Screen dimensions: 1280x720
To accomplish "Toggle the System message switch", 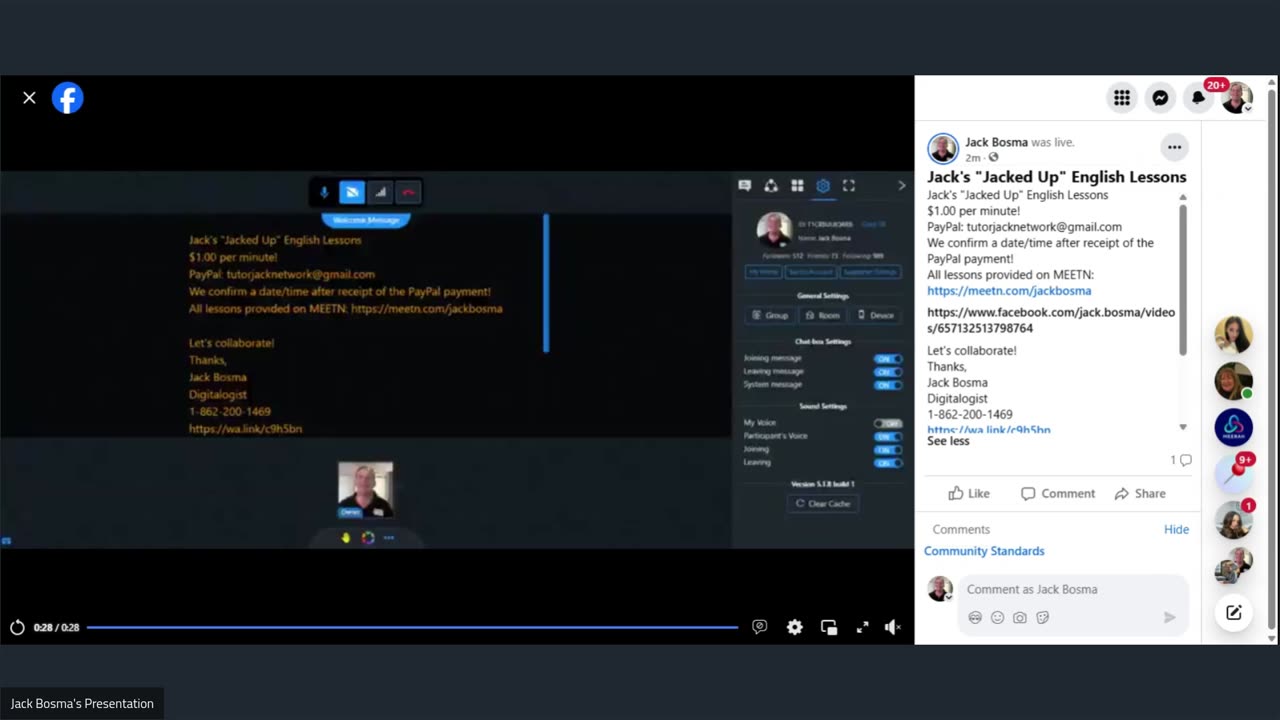I will pos(887,385).
